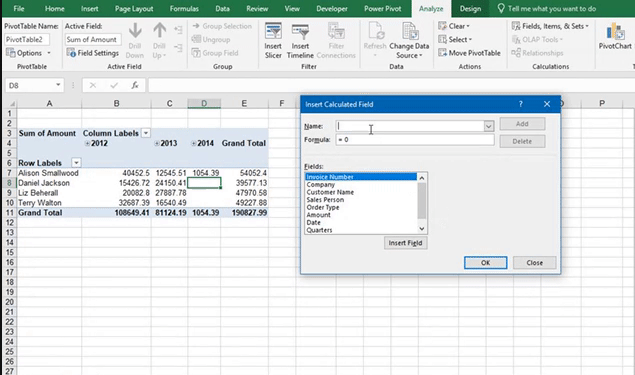Open the Formulas ribbon tab
The width and height of the screenshot is (635, 375).
pyautogui.click(x=184, y=9)
